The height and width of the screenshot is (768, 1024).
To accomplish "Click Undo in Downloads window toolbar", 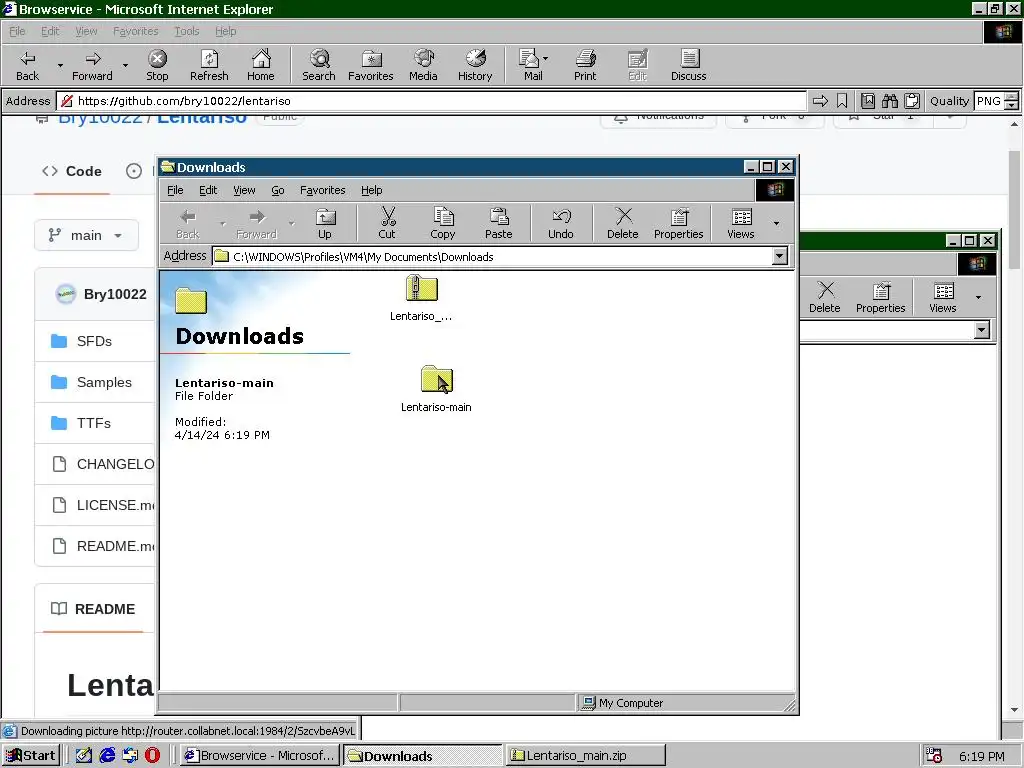I will pyautogui.click(x=560, y=224).
